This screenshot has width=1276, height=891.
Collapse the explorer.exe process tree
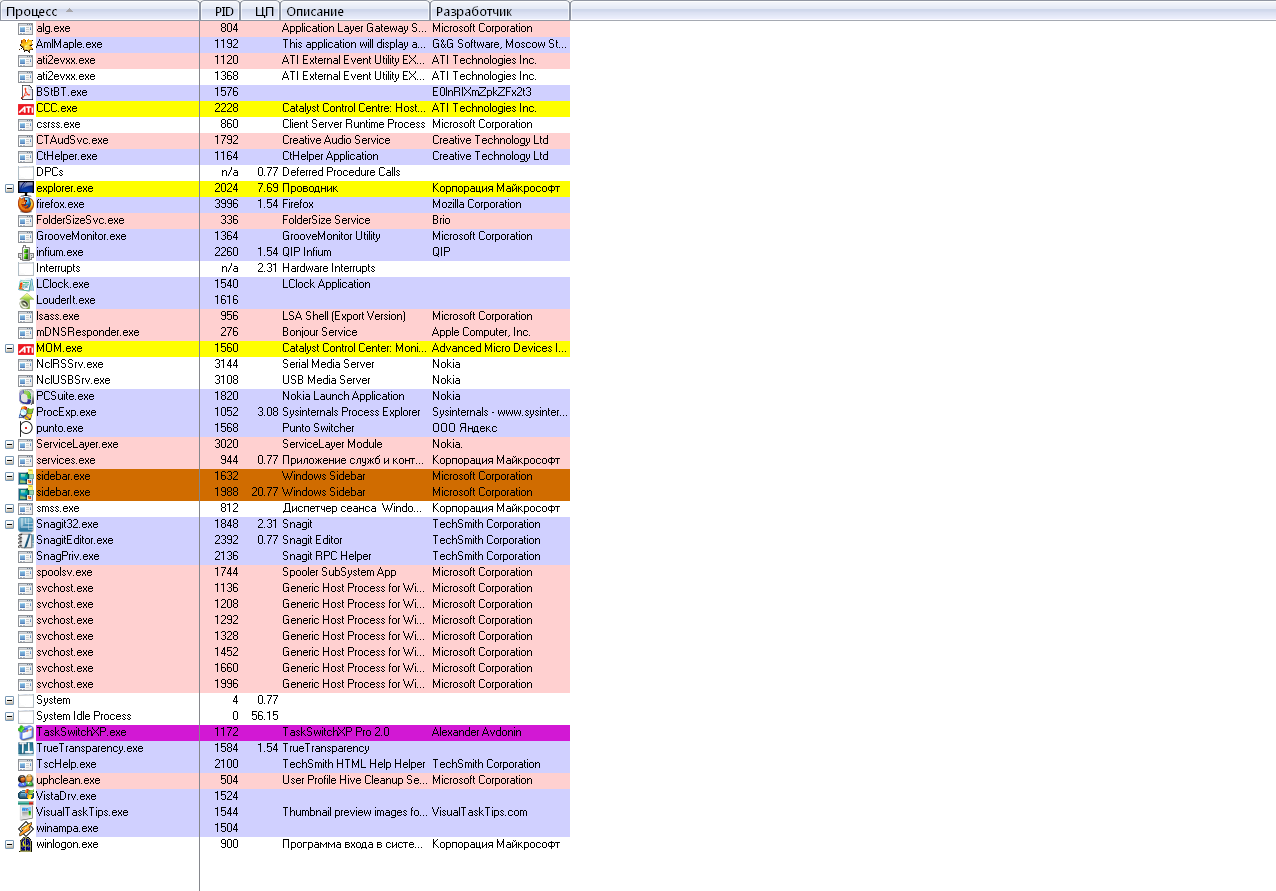point(10,188)
